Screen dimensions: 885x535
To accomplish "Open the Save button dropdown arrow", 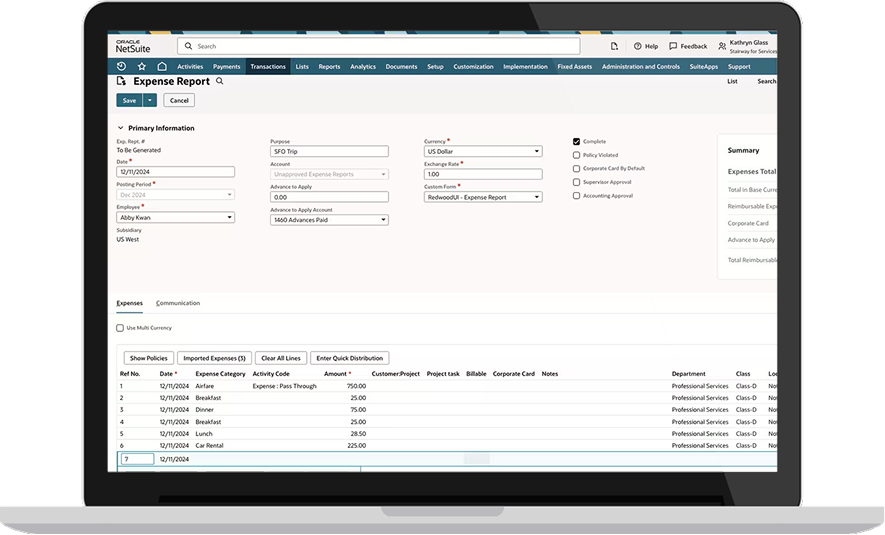I will click(x=150, y=100).
